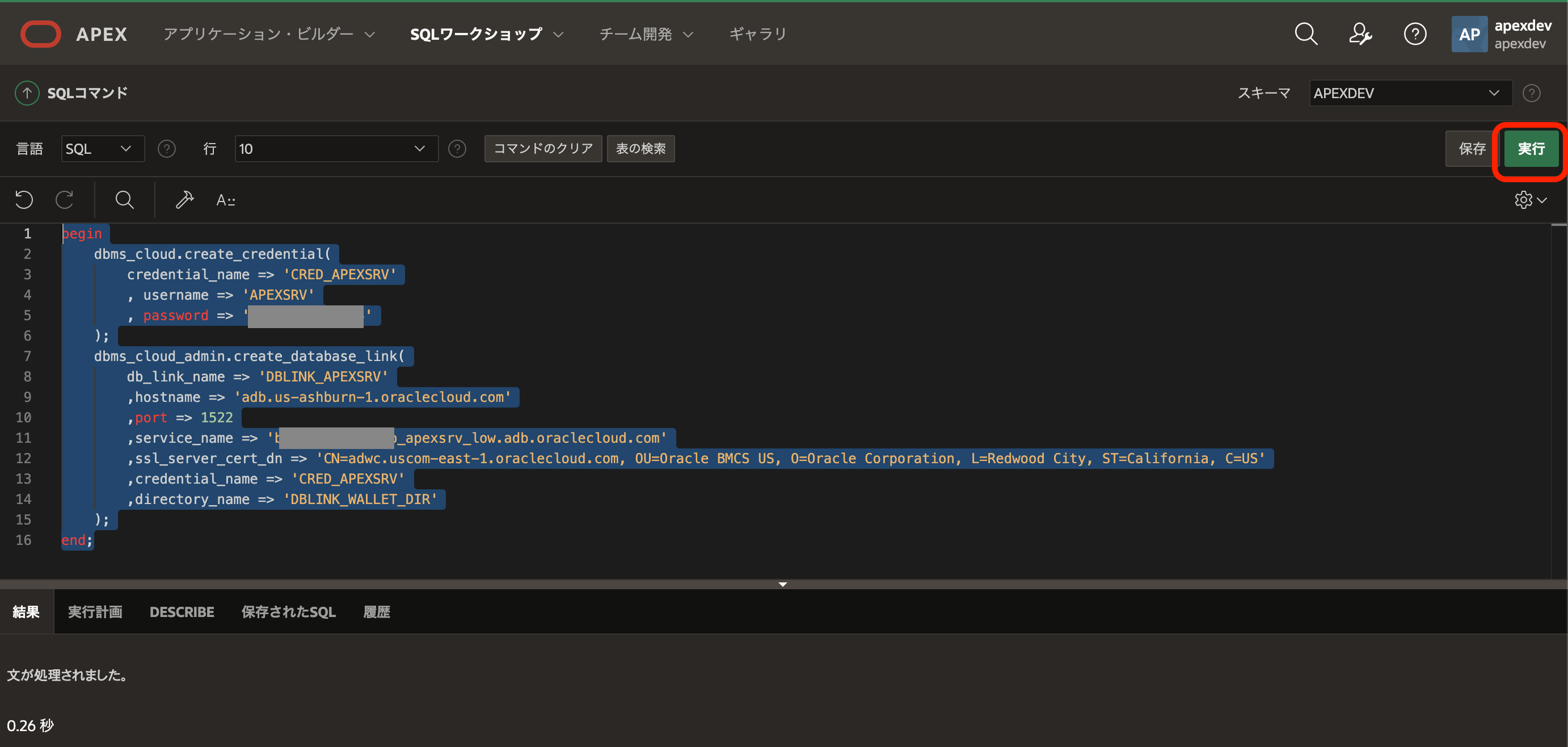1568x747 pixels.
Task: Open the administration user-wrench icon
Action: point(1360,34)
